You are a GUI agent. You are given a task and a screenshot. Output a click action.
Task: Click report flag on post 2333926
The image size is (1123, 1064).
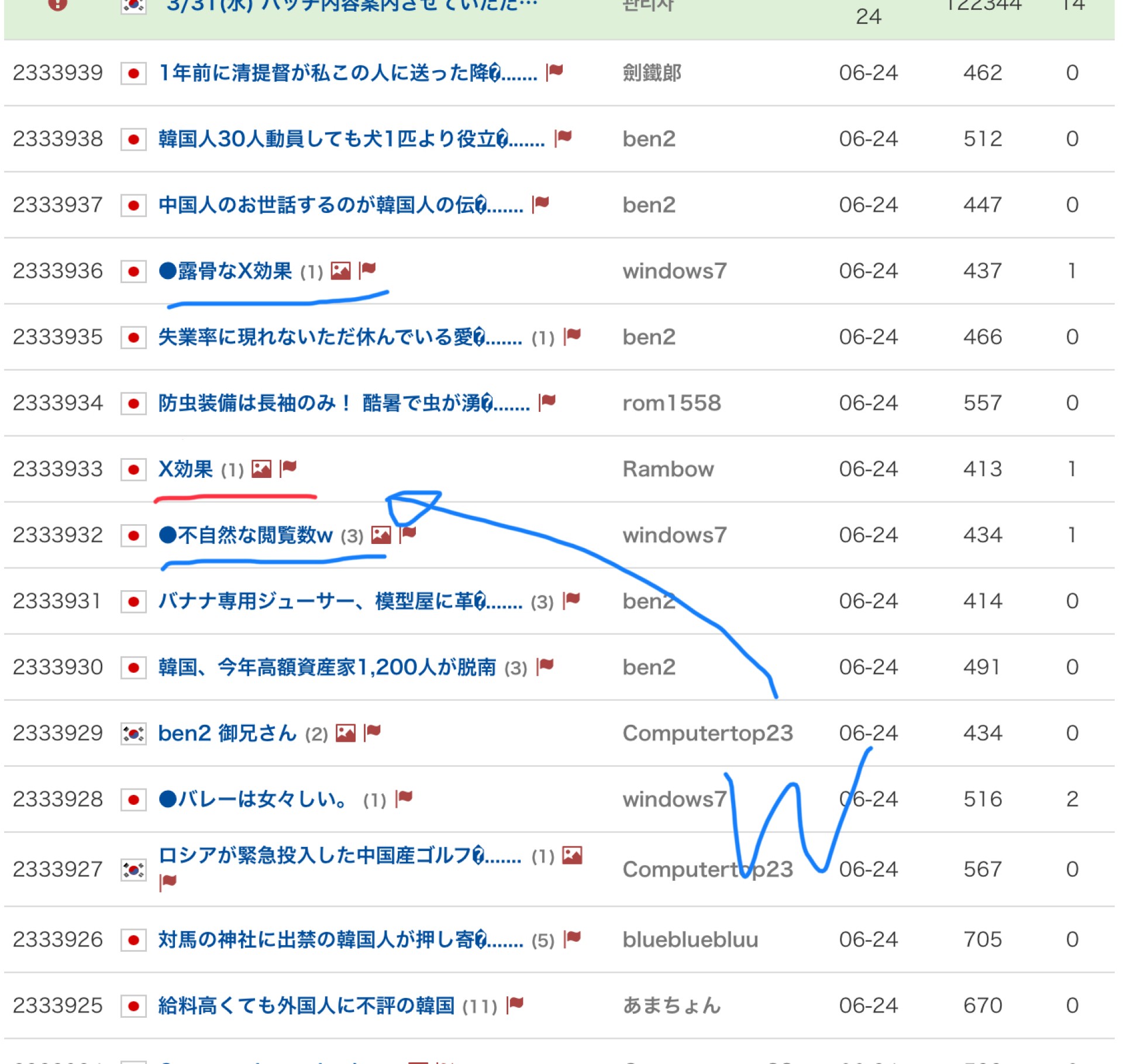(x=573, y=939)
